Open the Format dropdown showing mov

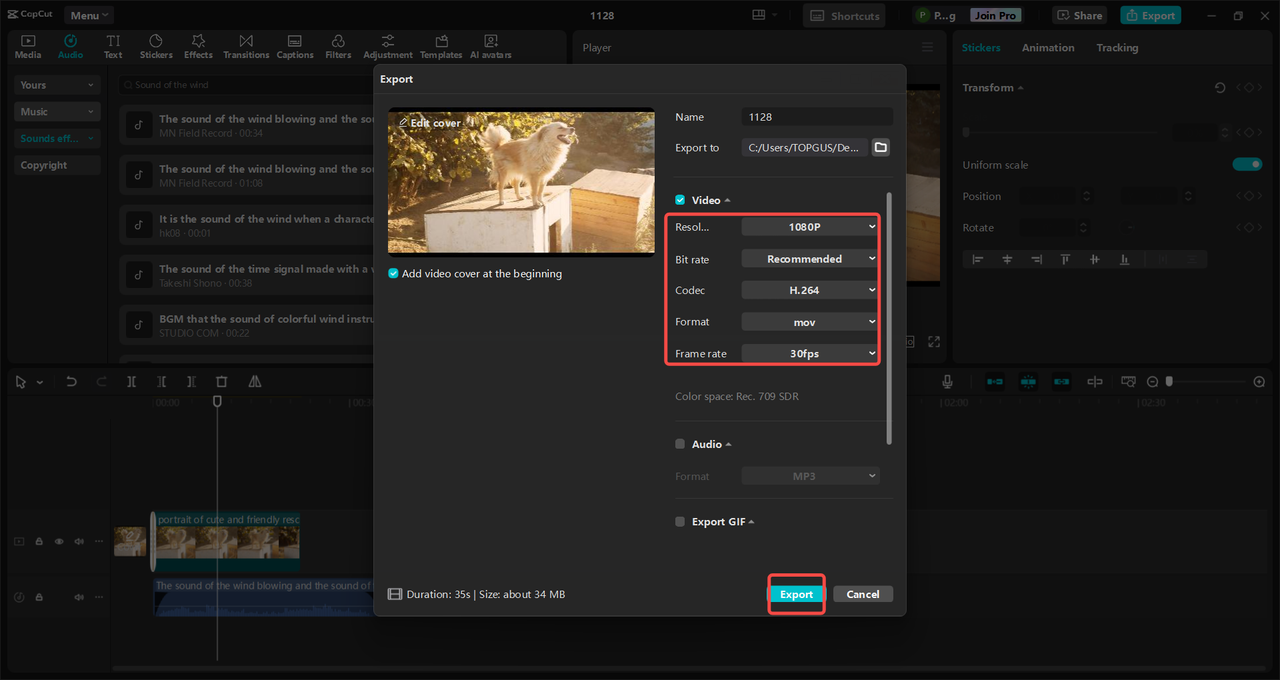pos(810,322)
